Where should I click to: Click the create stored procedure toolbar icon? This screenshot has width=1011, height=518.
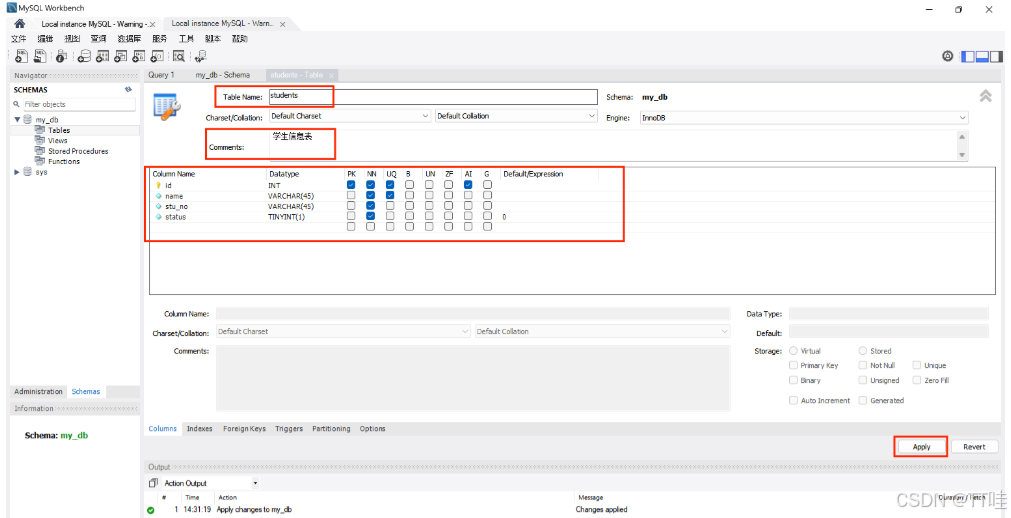[139, 56]
